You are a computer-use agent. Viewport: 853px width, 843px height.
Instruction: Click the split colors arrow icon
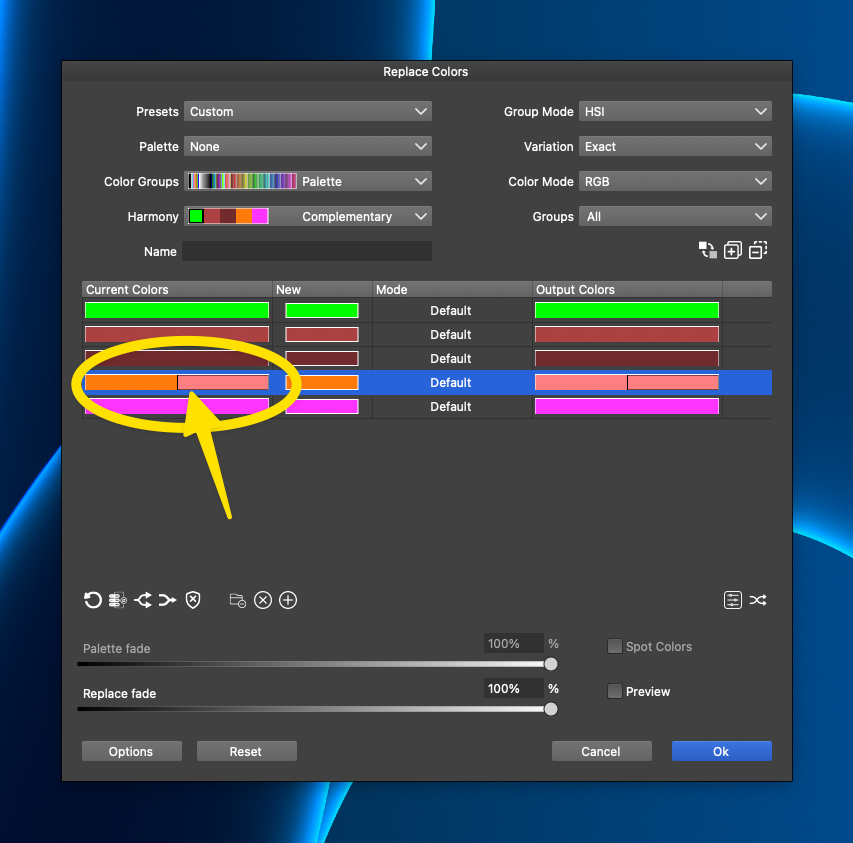(x=143, y=600)
